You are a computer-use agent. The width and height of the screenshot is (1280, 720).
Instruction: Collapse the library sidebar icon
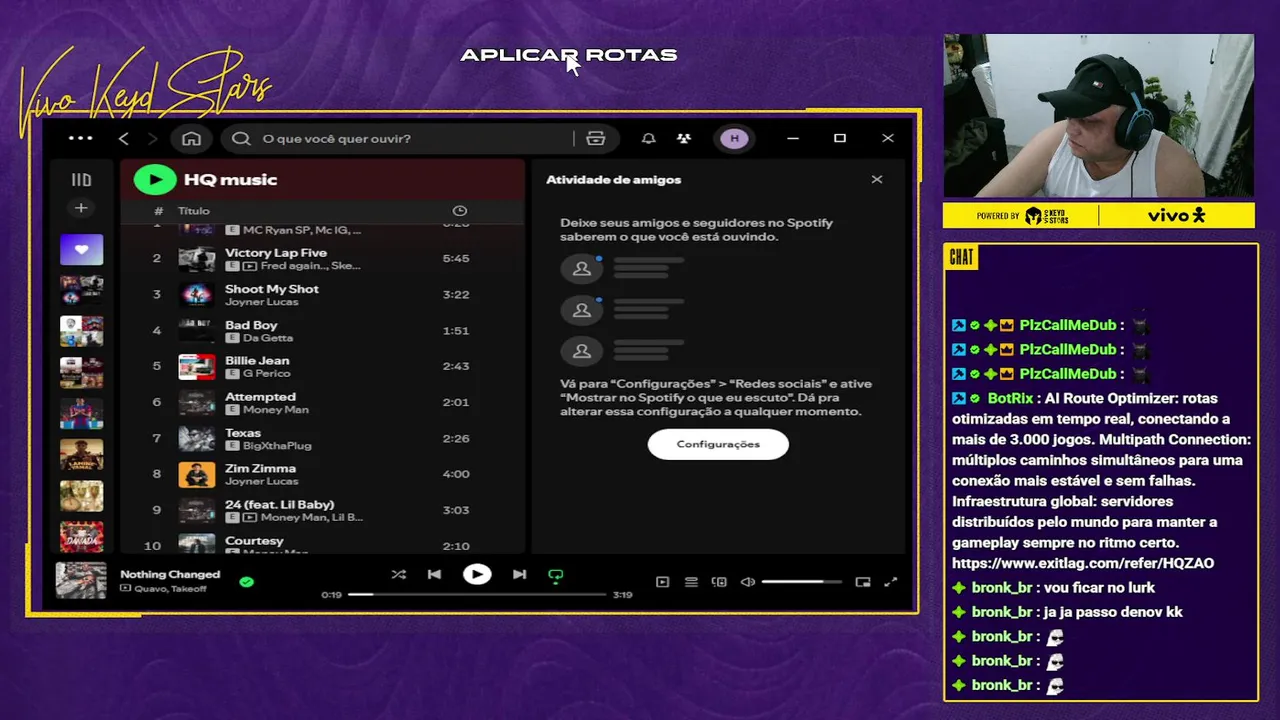tap(81, 180)
